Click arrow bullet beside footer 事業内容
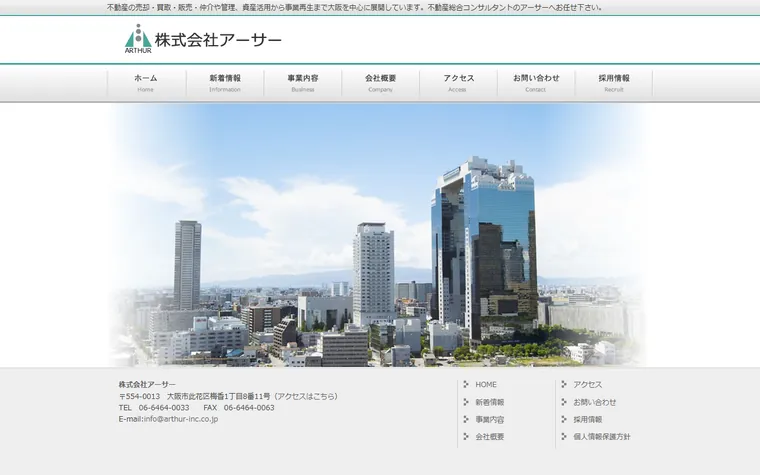The width and height of the screenshot is (760, 475). [x=466, y=419]
